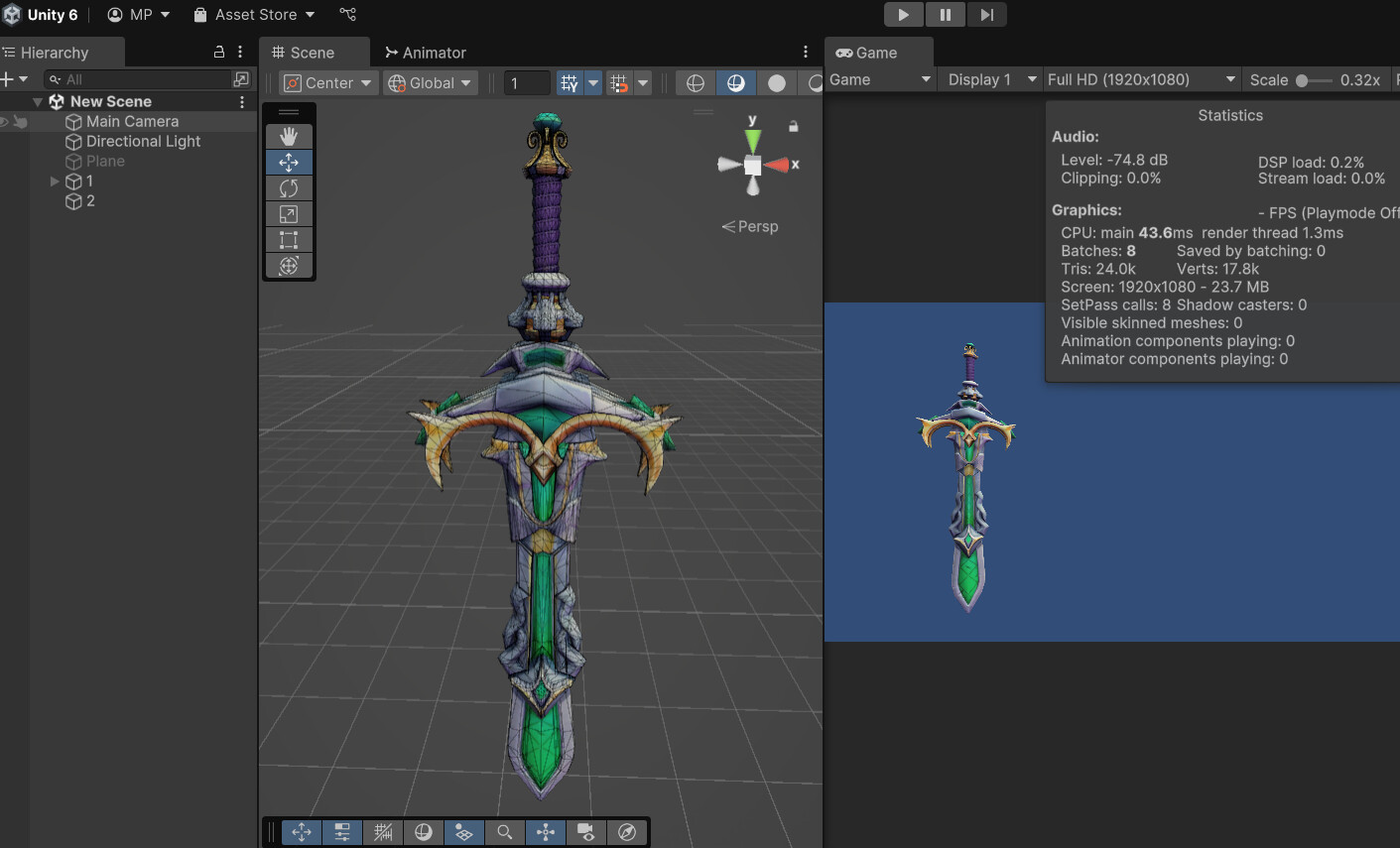Open the Asset Store menu
This screenshot has height=848, width=1400.
pyautogui.click(x=253, y=14)
